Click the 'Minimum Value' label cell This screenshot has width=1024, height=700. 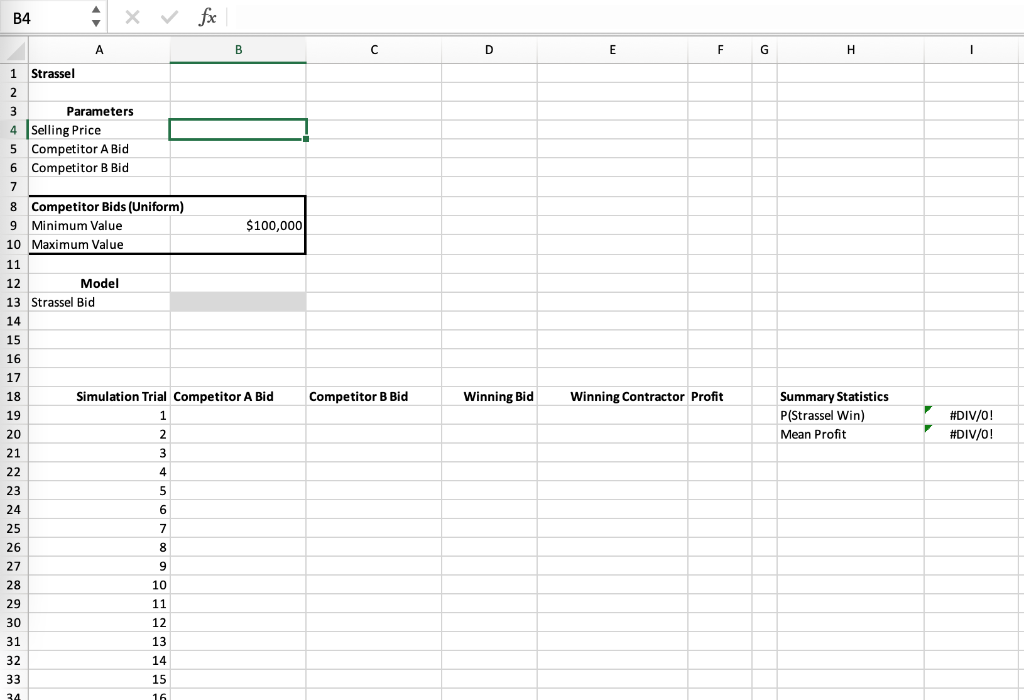(99, 225)
